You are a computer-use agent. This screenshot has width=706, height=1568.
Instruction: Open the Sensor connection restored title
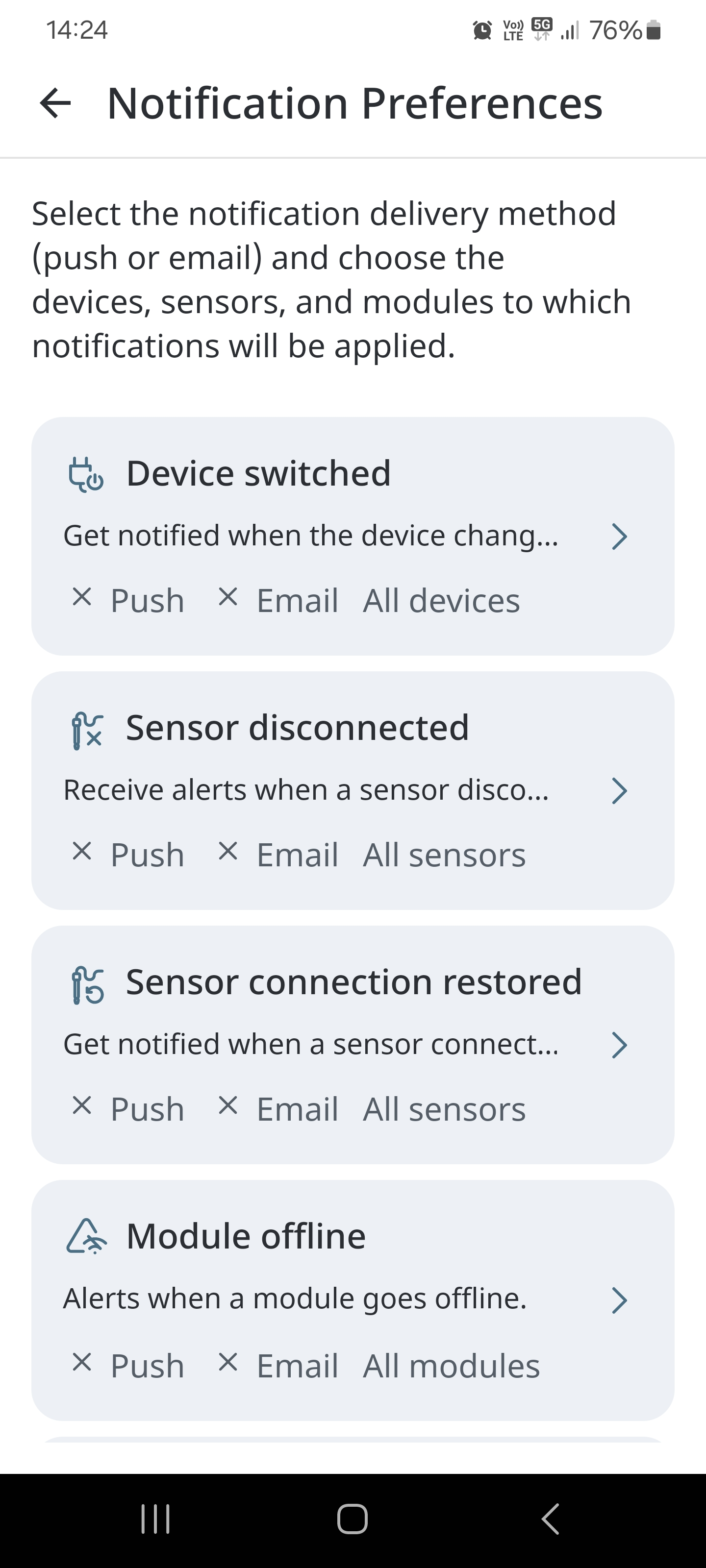353,982
